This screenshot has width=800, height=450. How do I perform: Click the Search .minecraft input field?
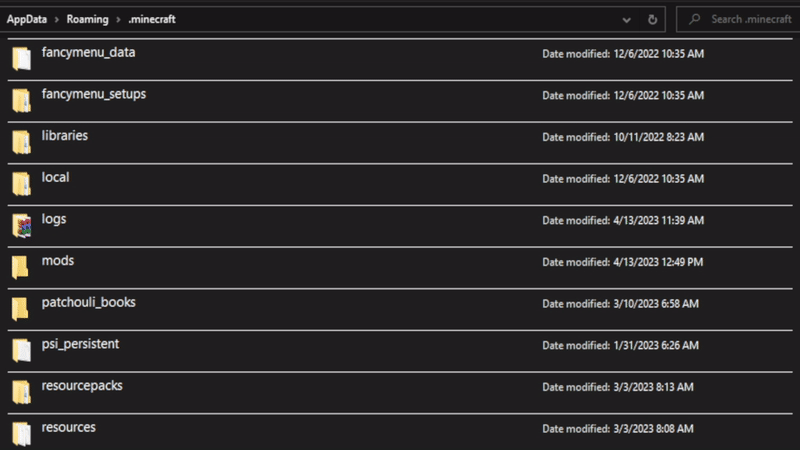(745, 19)
